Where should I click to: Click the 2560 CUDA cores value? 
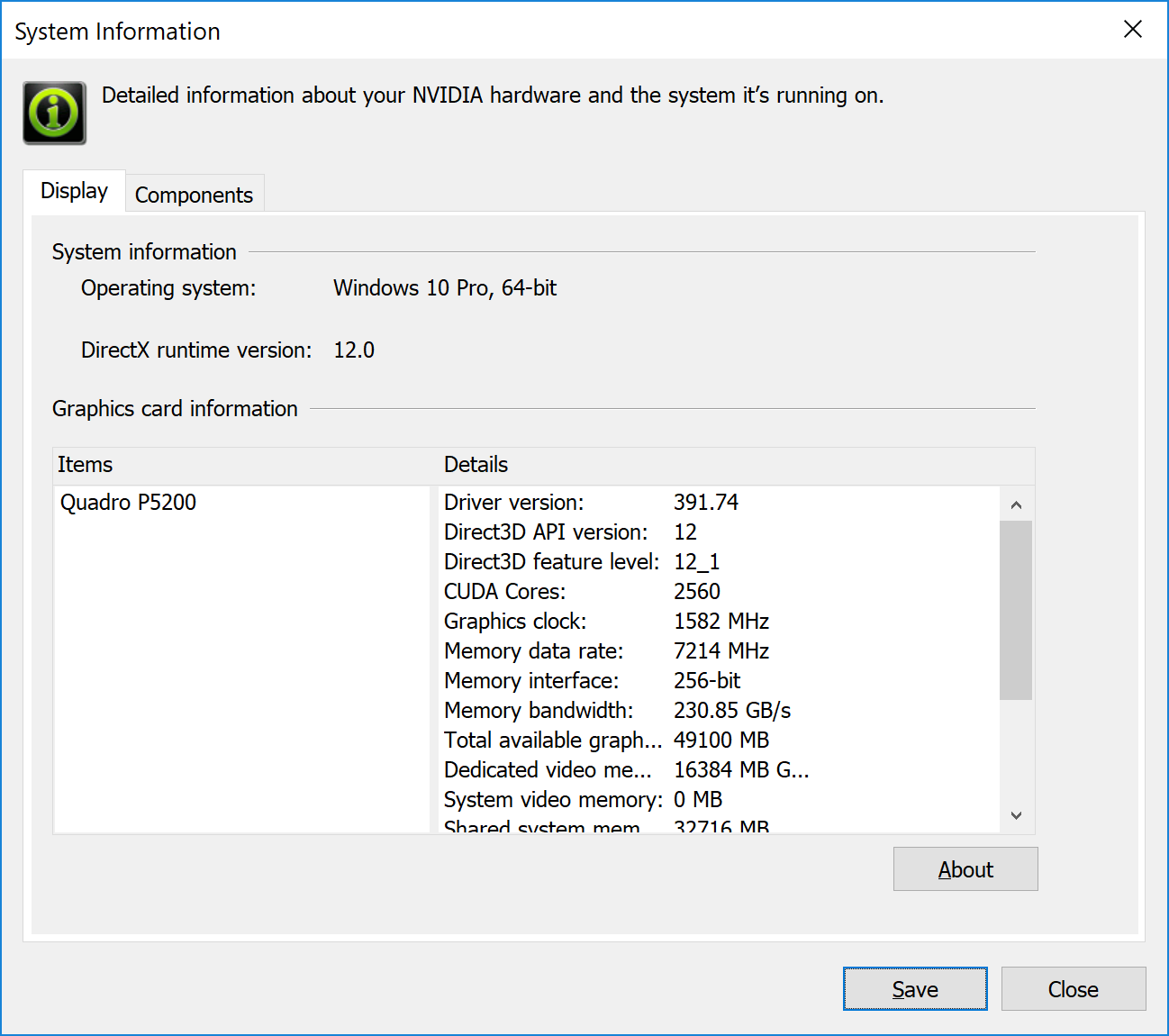click(x=697, y=592)
